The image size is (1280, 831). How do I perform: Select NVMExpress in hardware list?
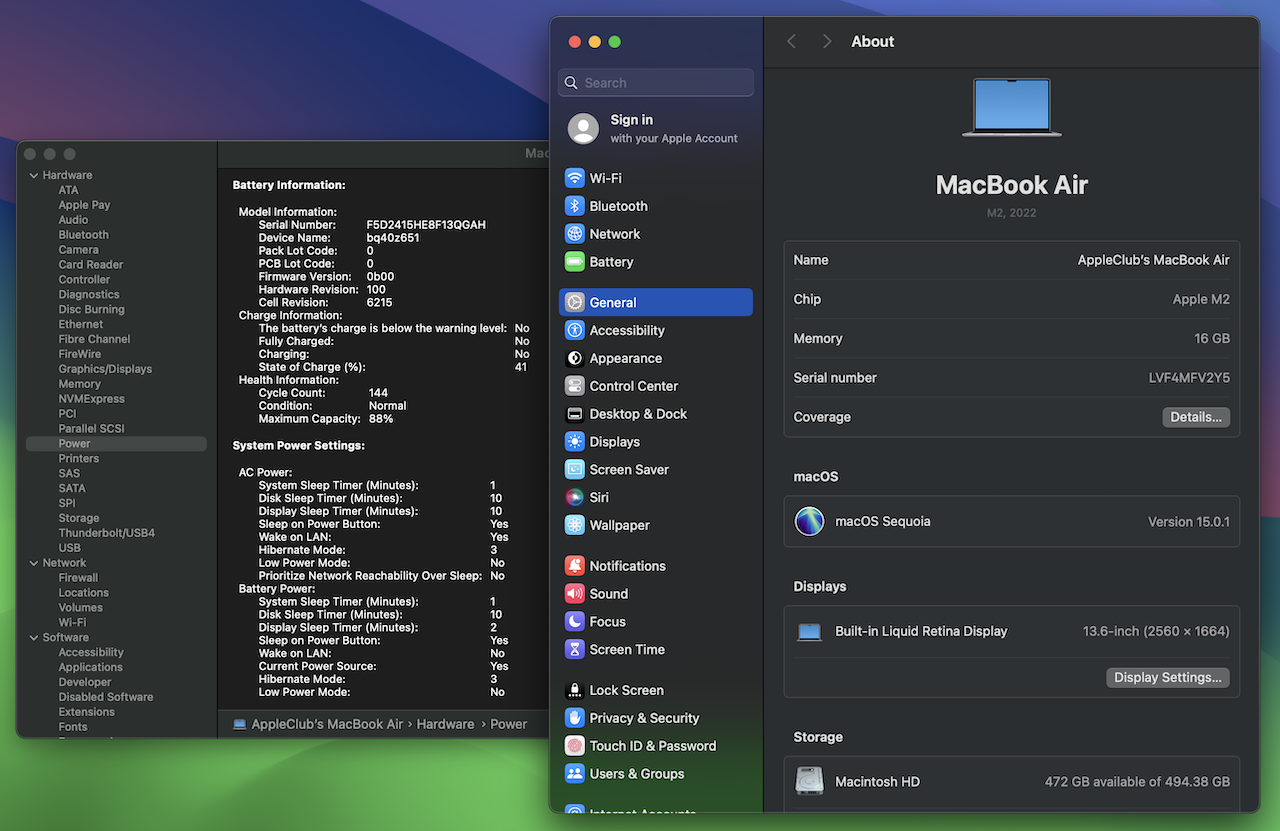click(91, 399)
